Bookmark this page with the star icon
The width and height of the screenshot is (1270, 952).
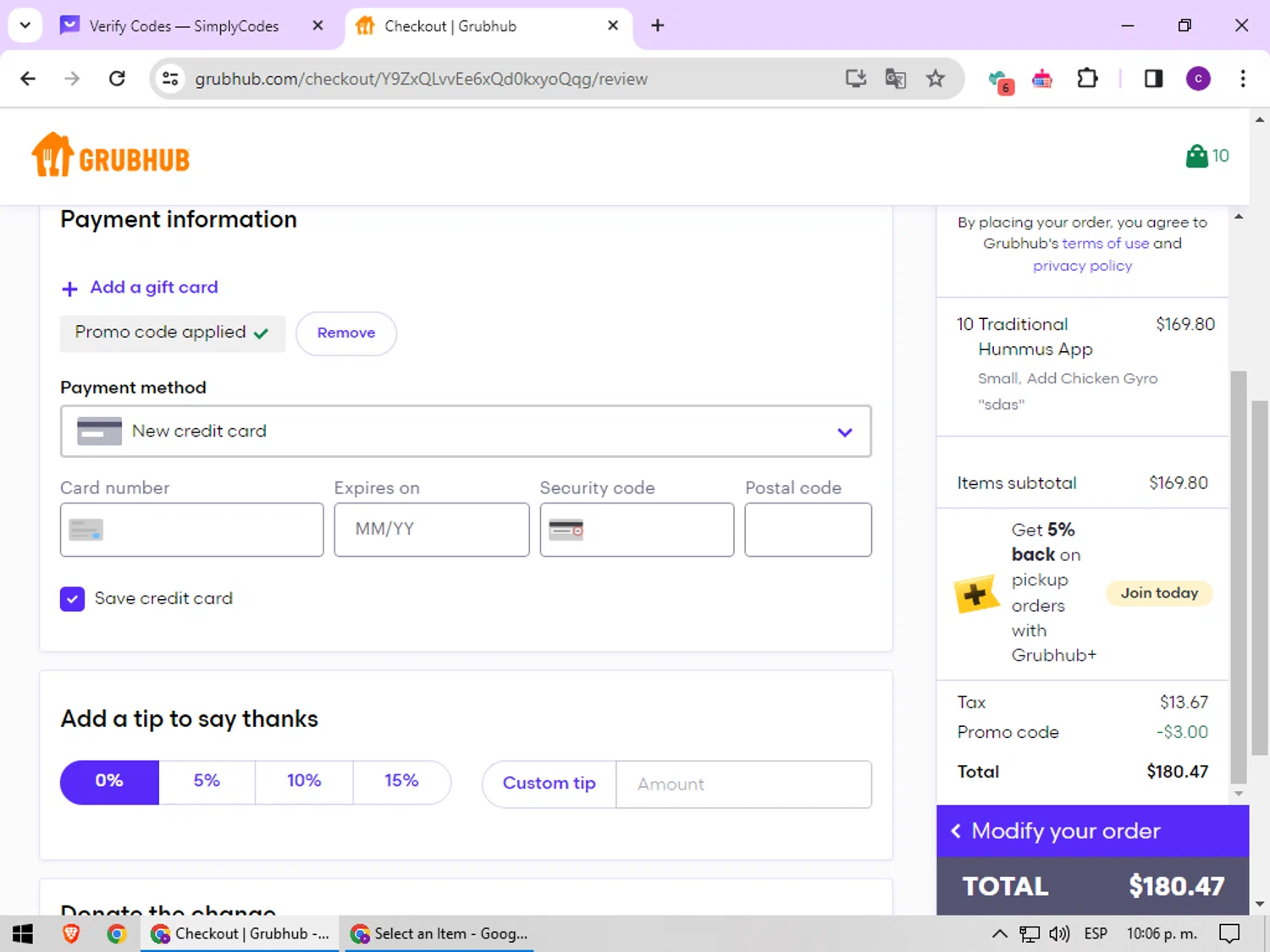(936, 79)
